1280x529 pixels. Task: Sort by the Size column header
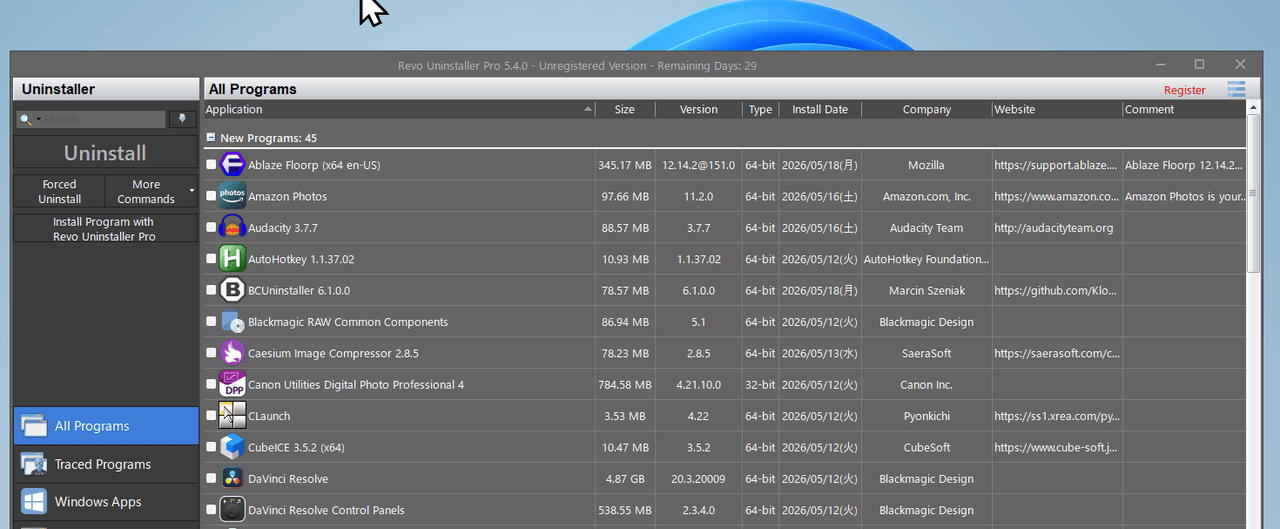point(625,109)
